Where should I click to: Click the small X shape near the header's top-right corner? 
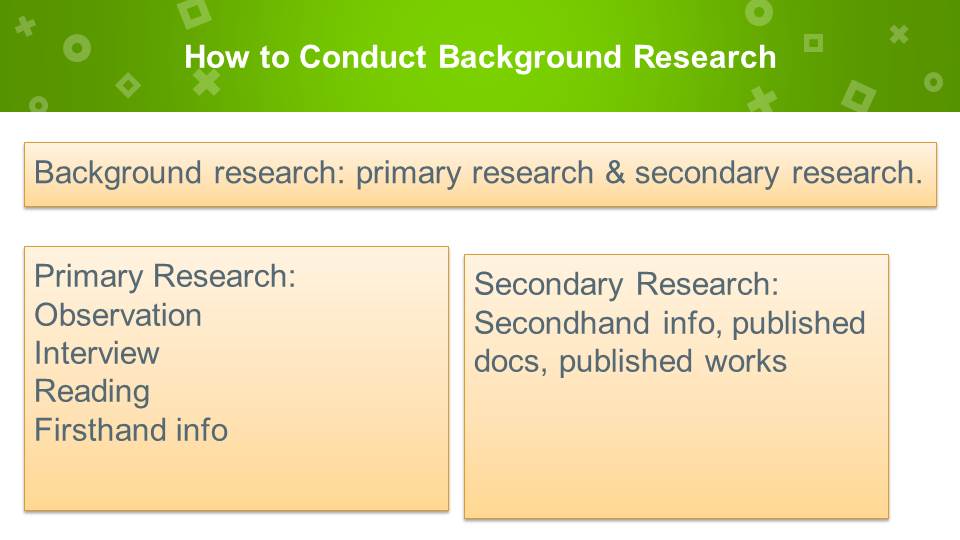click(899, 34)
